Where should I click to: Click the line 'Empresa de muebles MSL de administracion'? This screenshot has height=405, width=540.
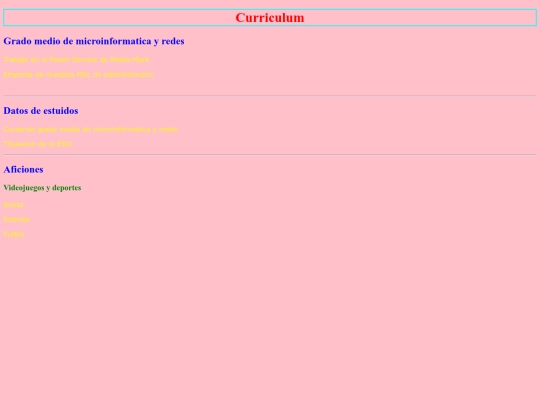(79, 74)
